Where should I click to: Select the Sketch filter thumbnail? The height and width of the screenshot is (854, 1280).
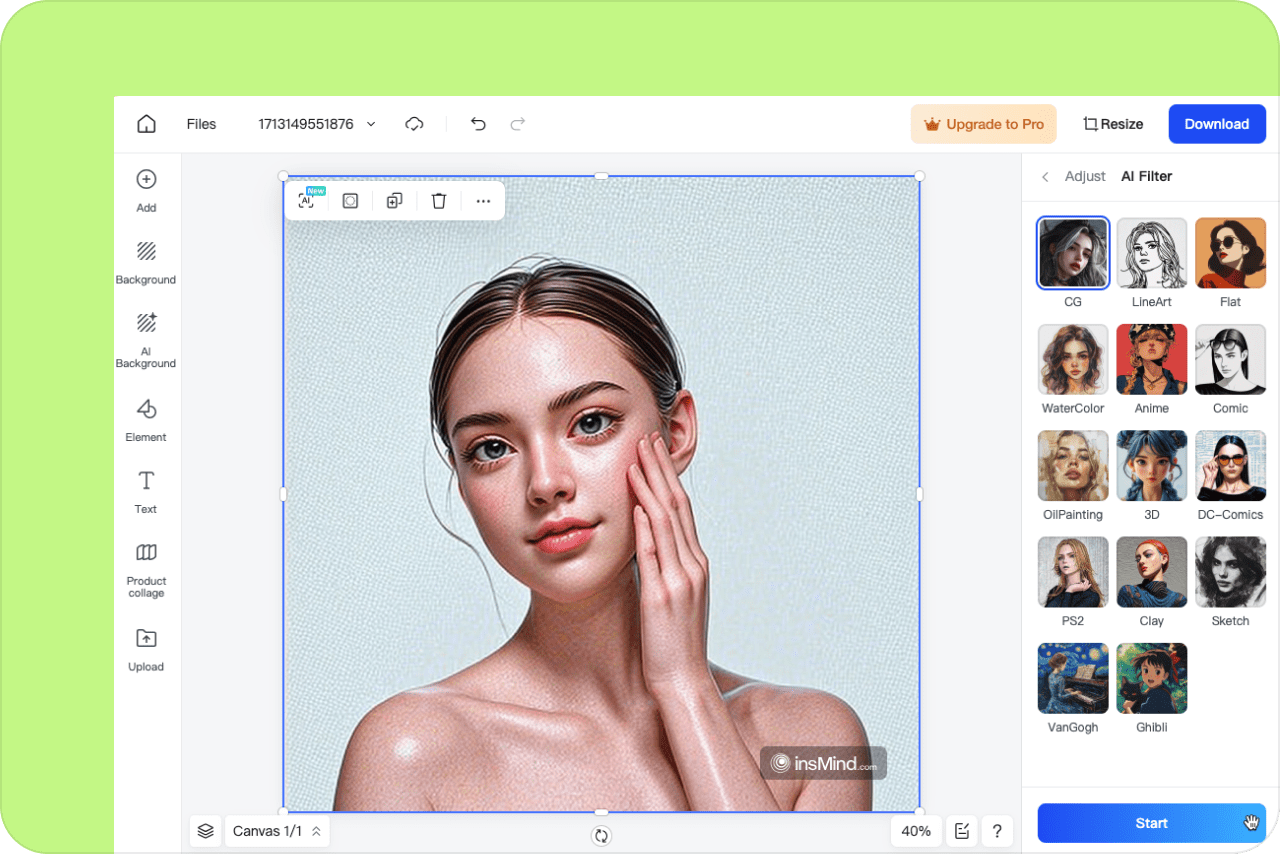click(1231, 572)
